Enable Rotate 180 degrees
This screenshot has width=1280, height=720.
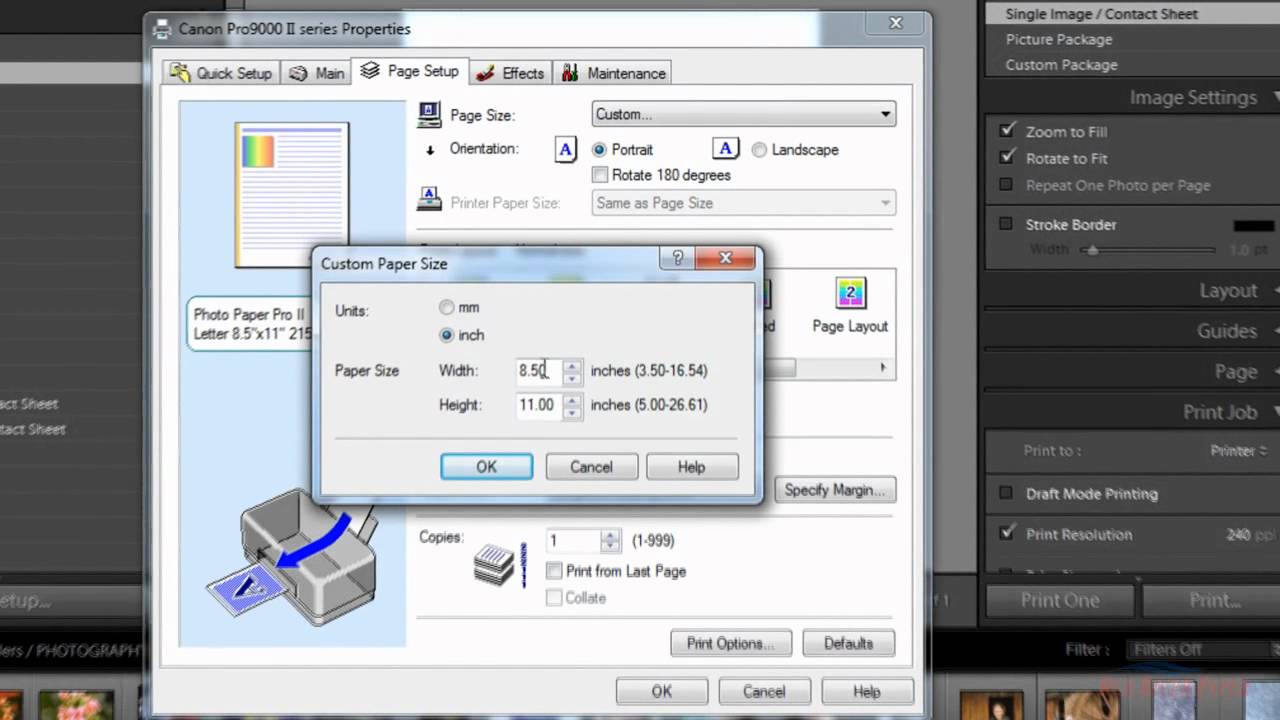(x=600, y=175)
